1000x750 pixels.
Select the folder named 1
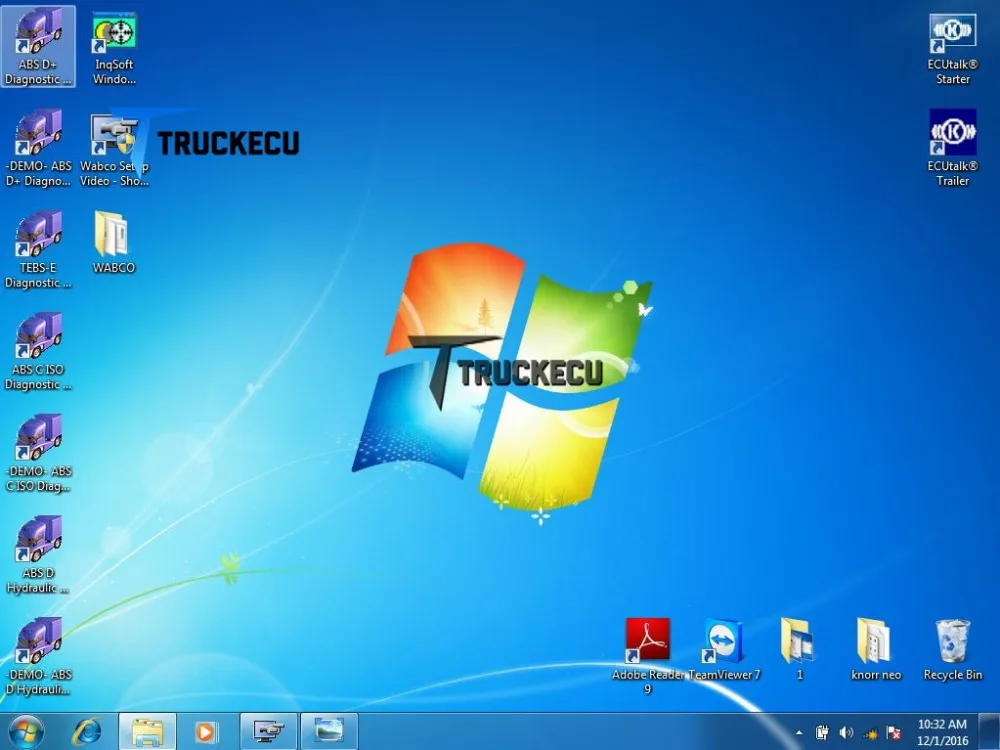pyautogui.click(x=798, y=649)
